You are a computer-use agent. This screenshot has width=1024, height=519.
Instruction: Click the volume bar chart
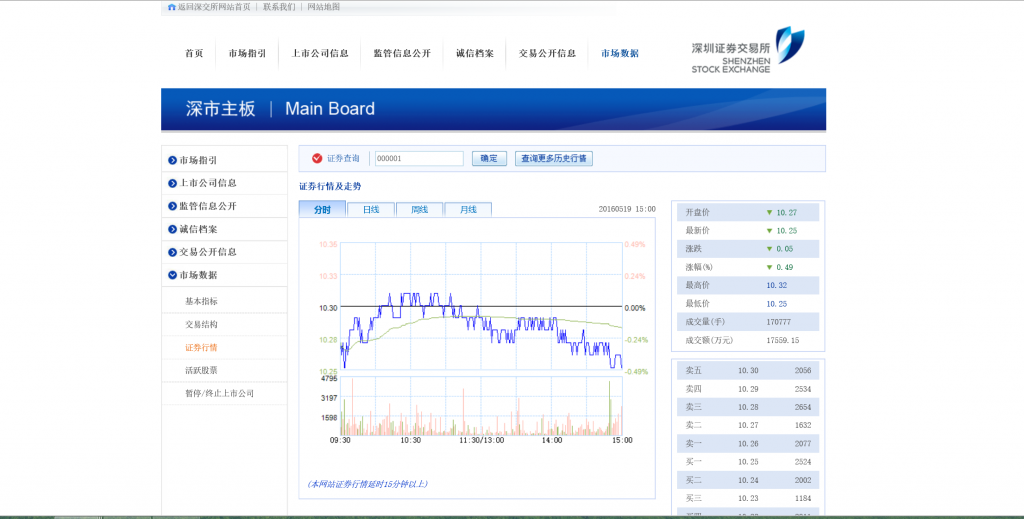tap(481, 406)
